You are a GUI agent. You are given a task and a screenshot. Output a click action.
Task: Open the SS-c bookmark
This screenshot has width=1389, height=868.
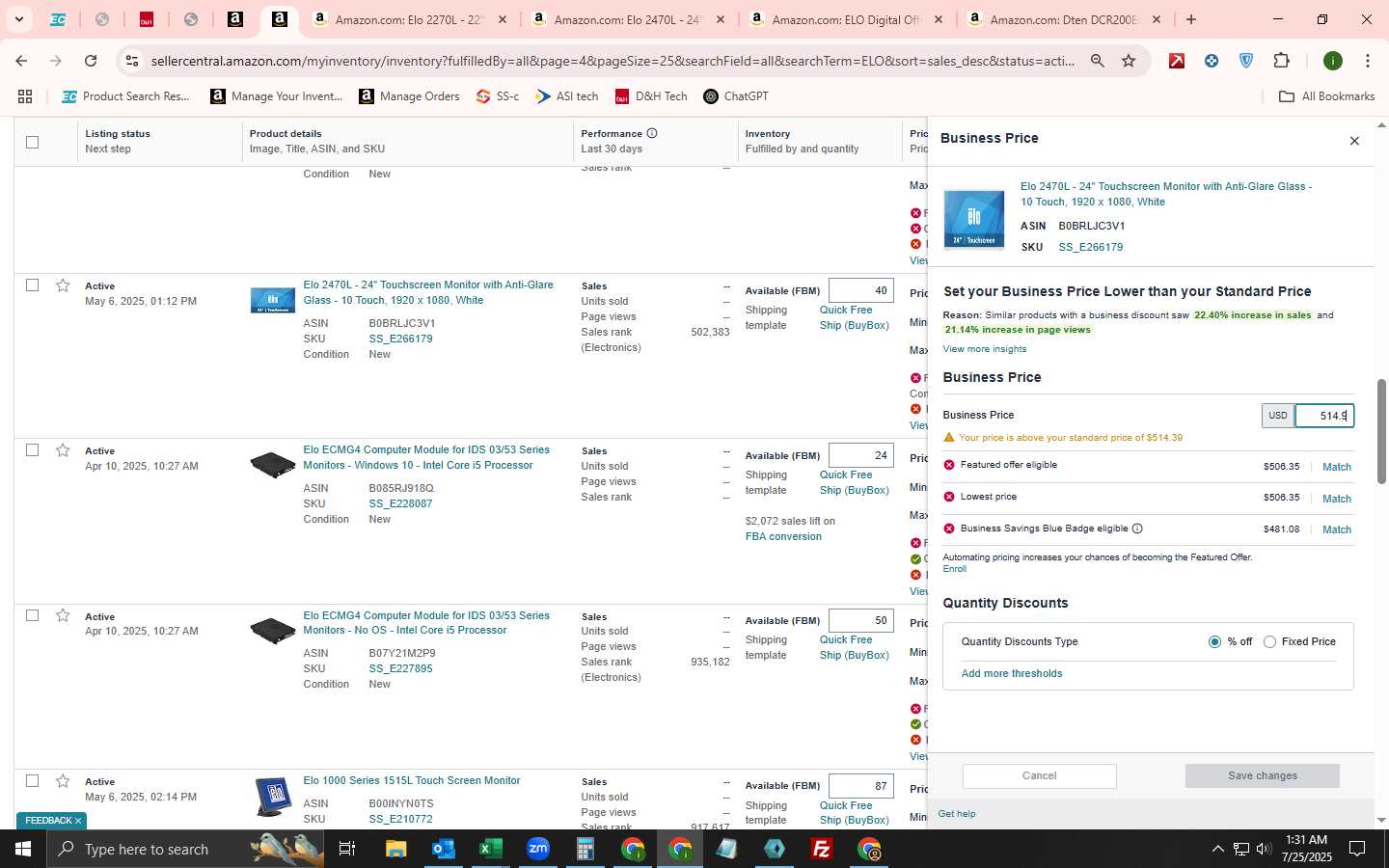coord(497,96)
